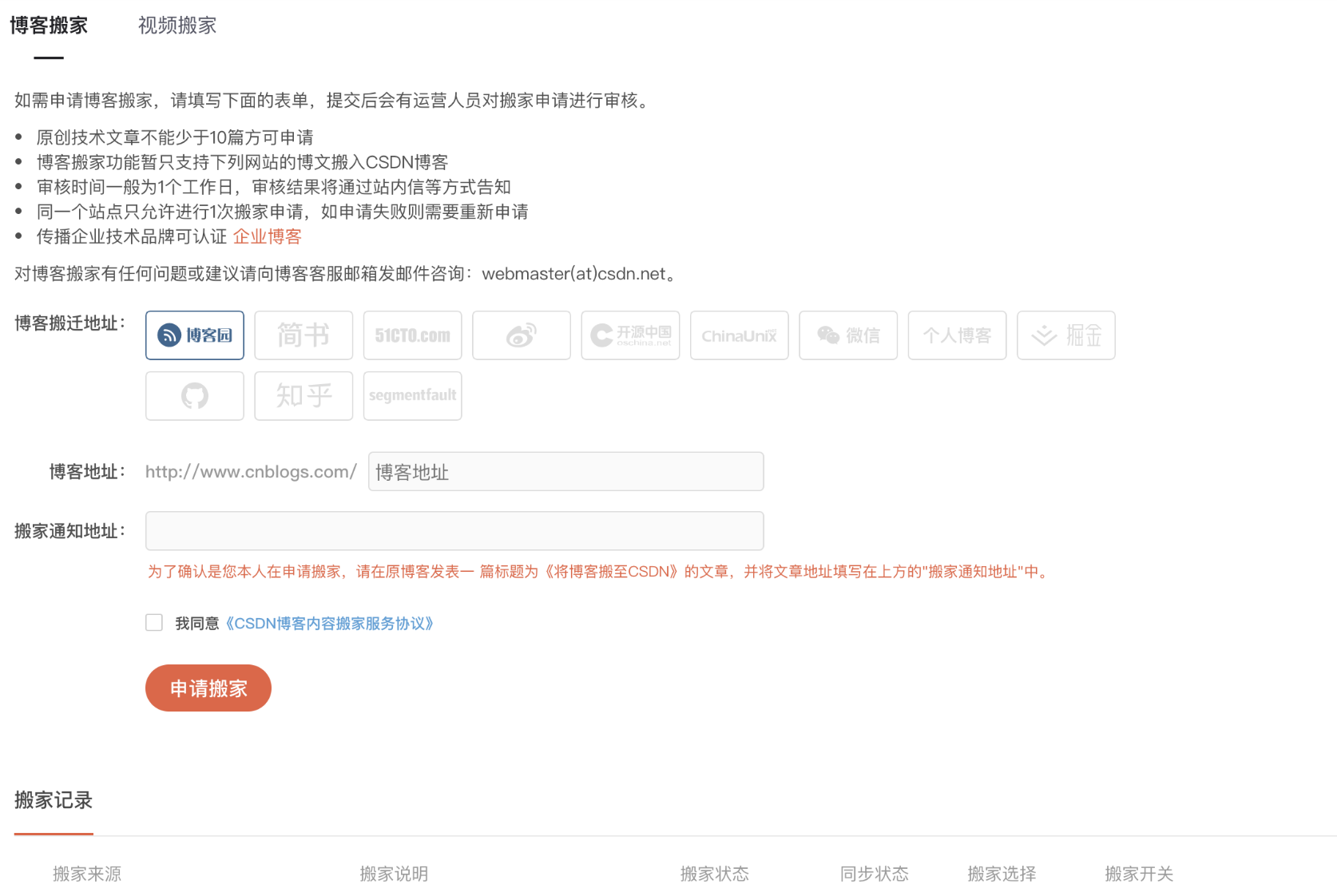Screen dimensions: 1337x896
Task: Select 博客园 as migration source
Action: click(x=194, y=335)
